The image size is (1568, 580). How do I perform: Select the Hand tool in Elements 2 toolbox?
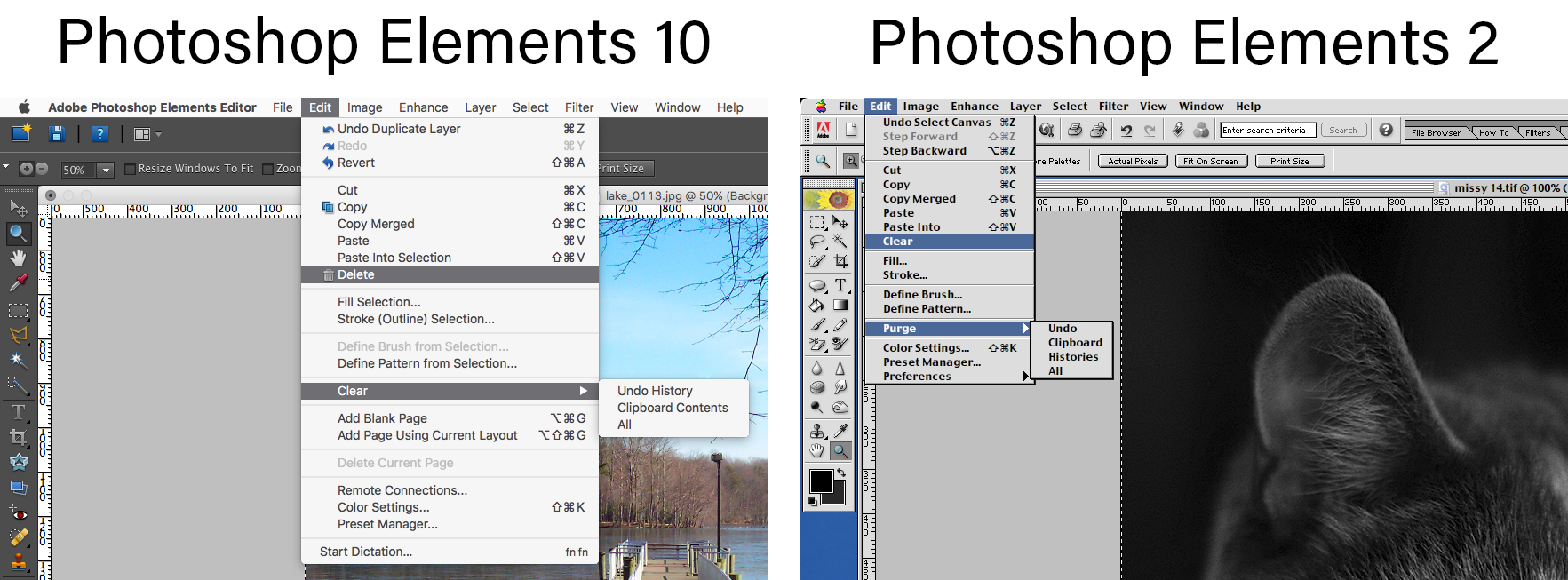[x=816, y=450]
